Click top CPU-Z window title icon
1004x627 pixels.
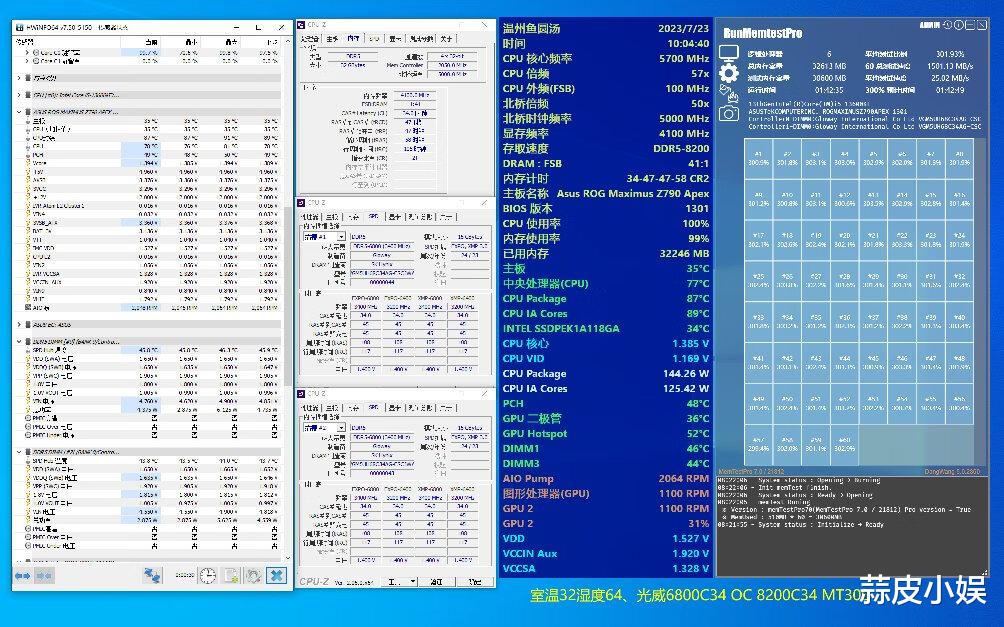coord(301,24)
